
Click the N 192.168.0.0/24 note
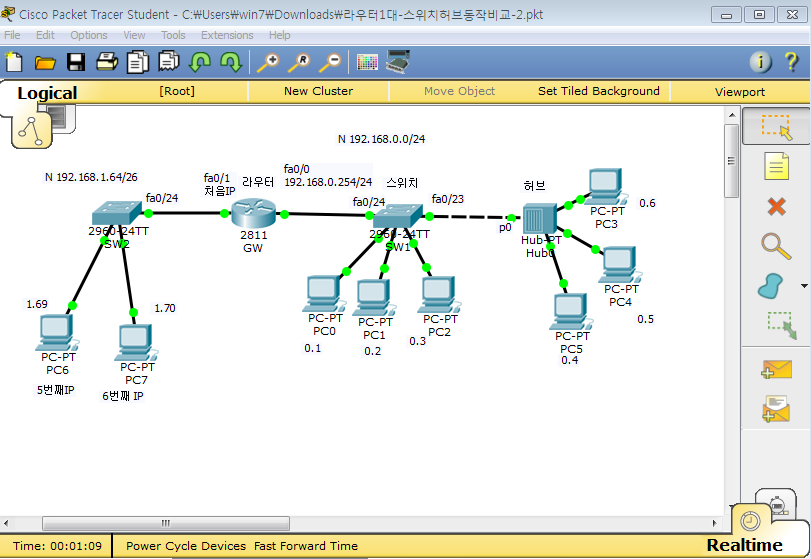pos(381,139)
